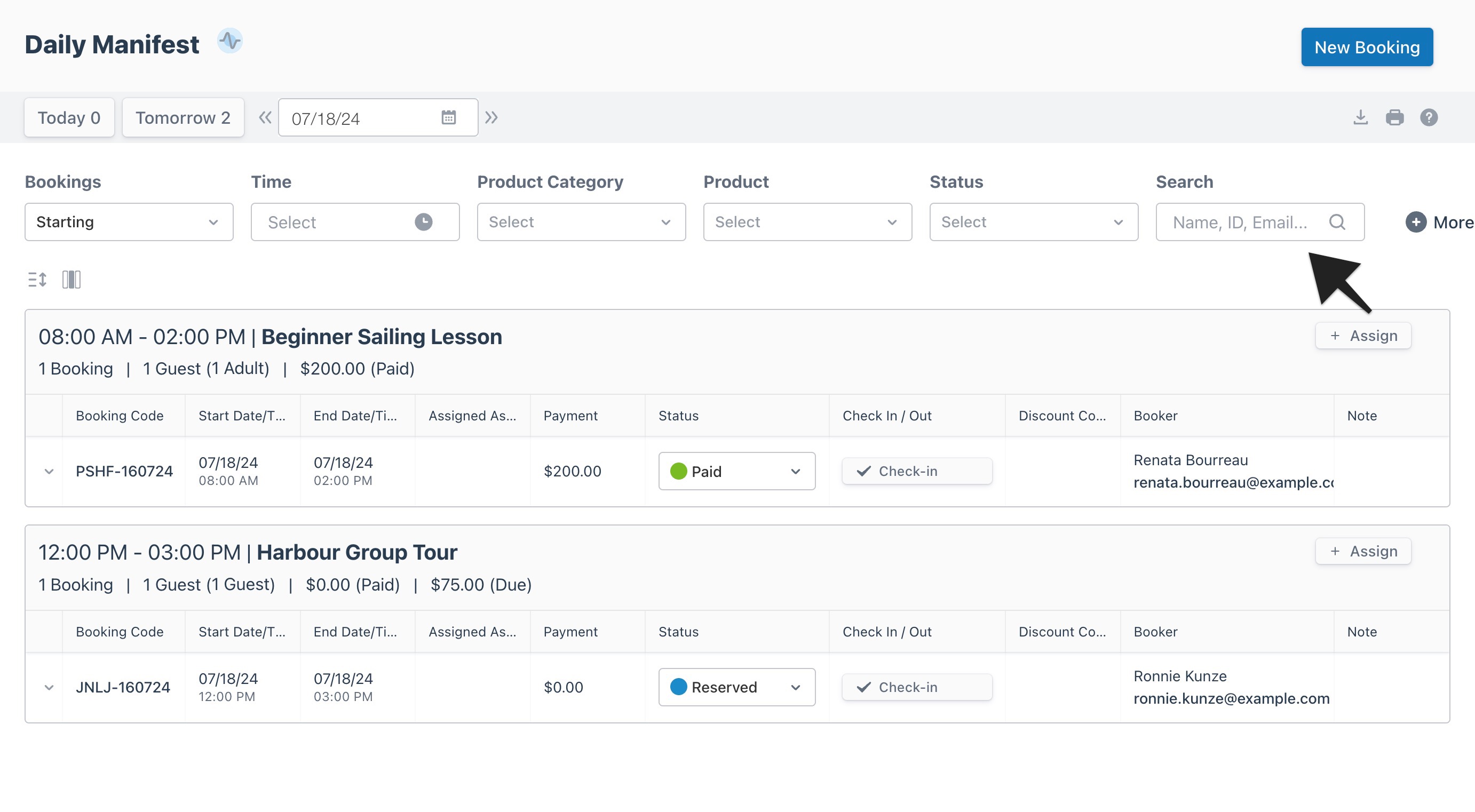The image size is (1475, 812).
Task: Click $75.00 (Due) summary text
Action: (x=481, y=585)
